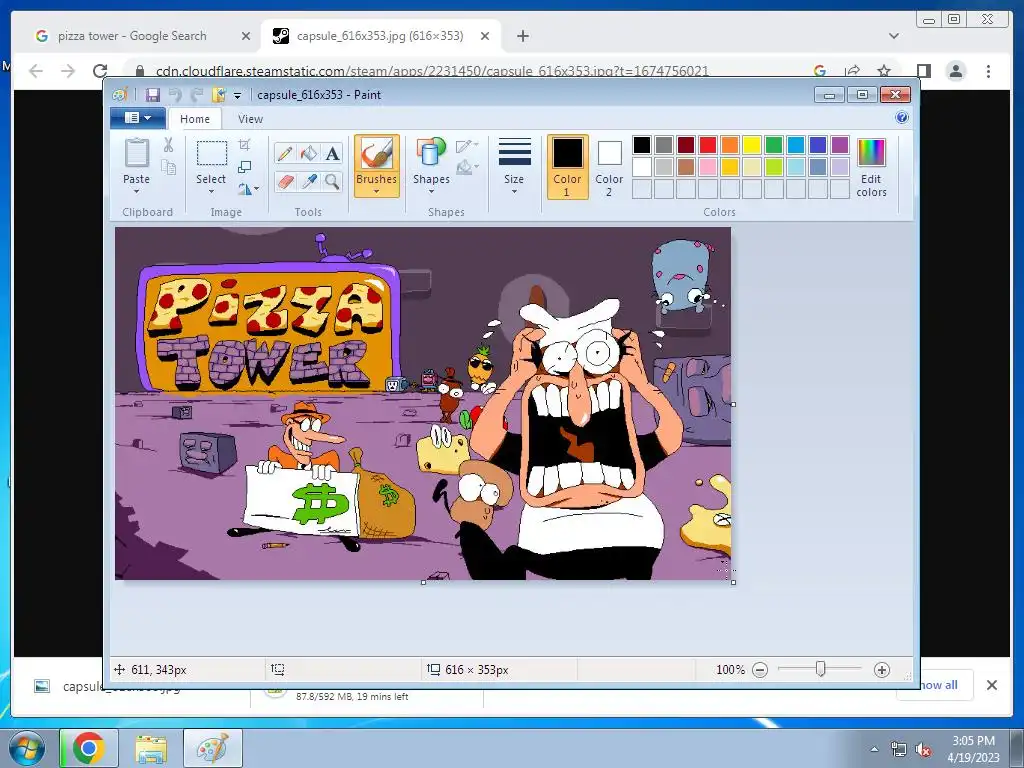Pick the purple color swatch

840,144
